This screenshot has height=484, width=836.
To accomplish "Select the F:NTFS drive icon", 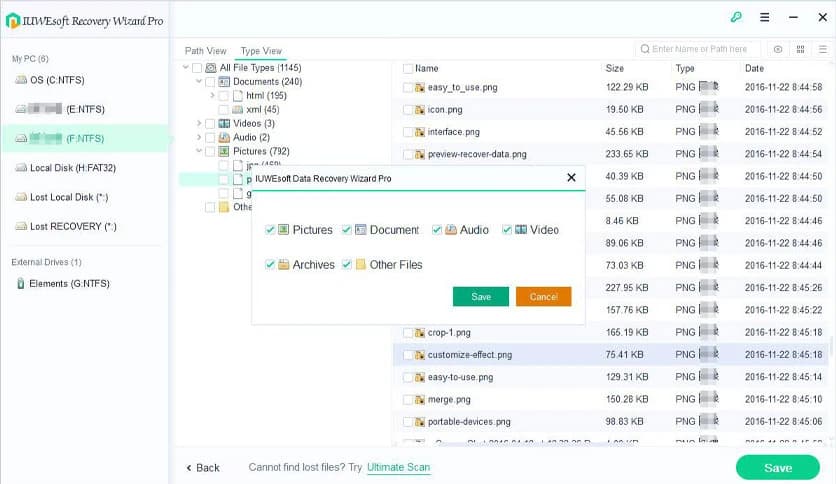I will click(21, 139).
